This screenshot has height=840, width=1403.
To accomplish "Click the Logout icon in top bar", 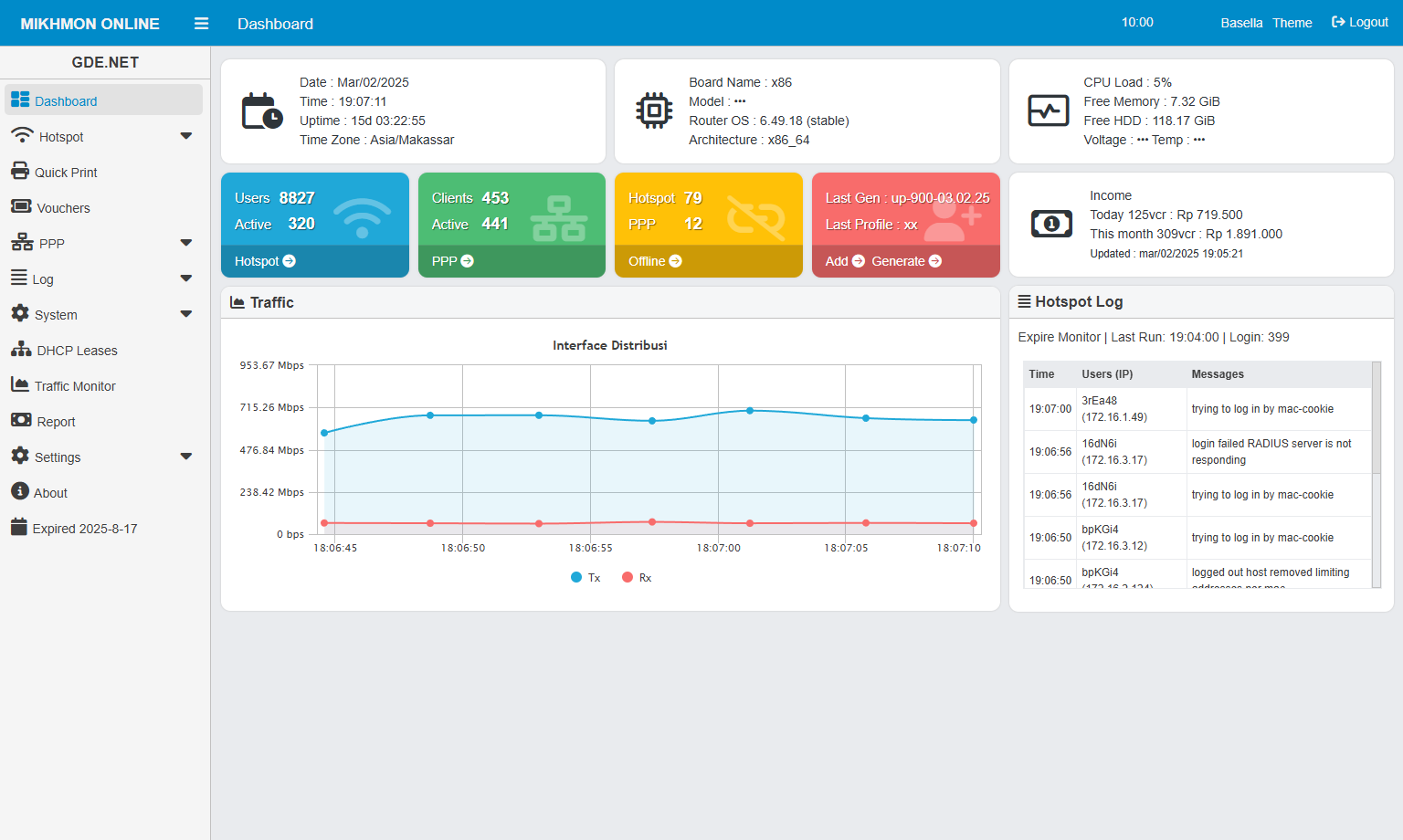I will click(x=1338, y=23).
